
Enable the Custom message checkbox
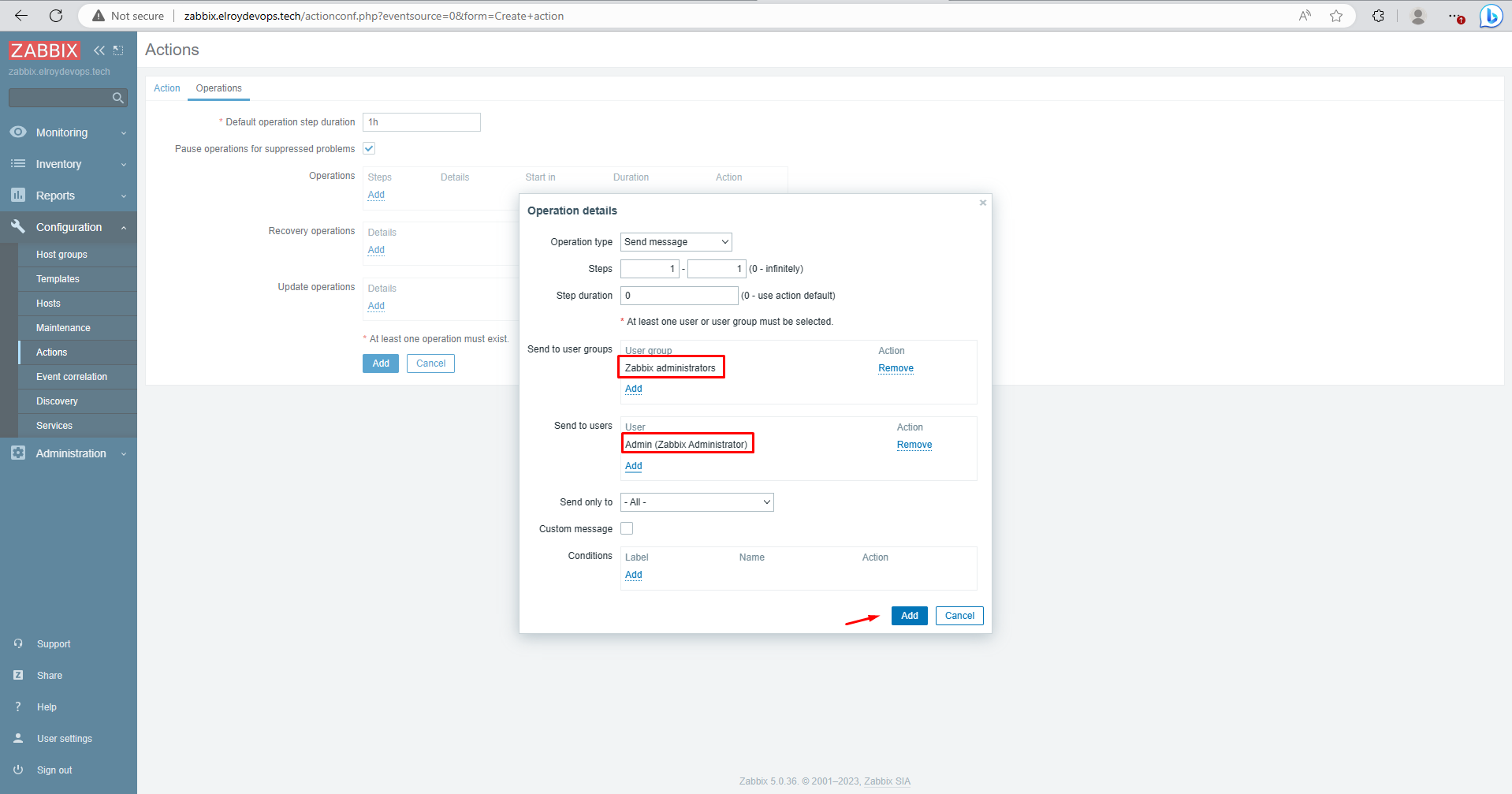(627, 528)
